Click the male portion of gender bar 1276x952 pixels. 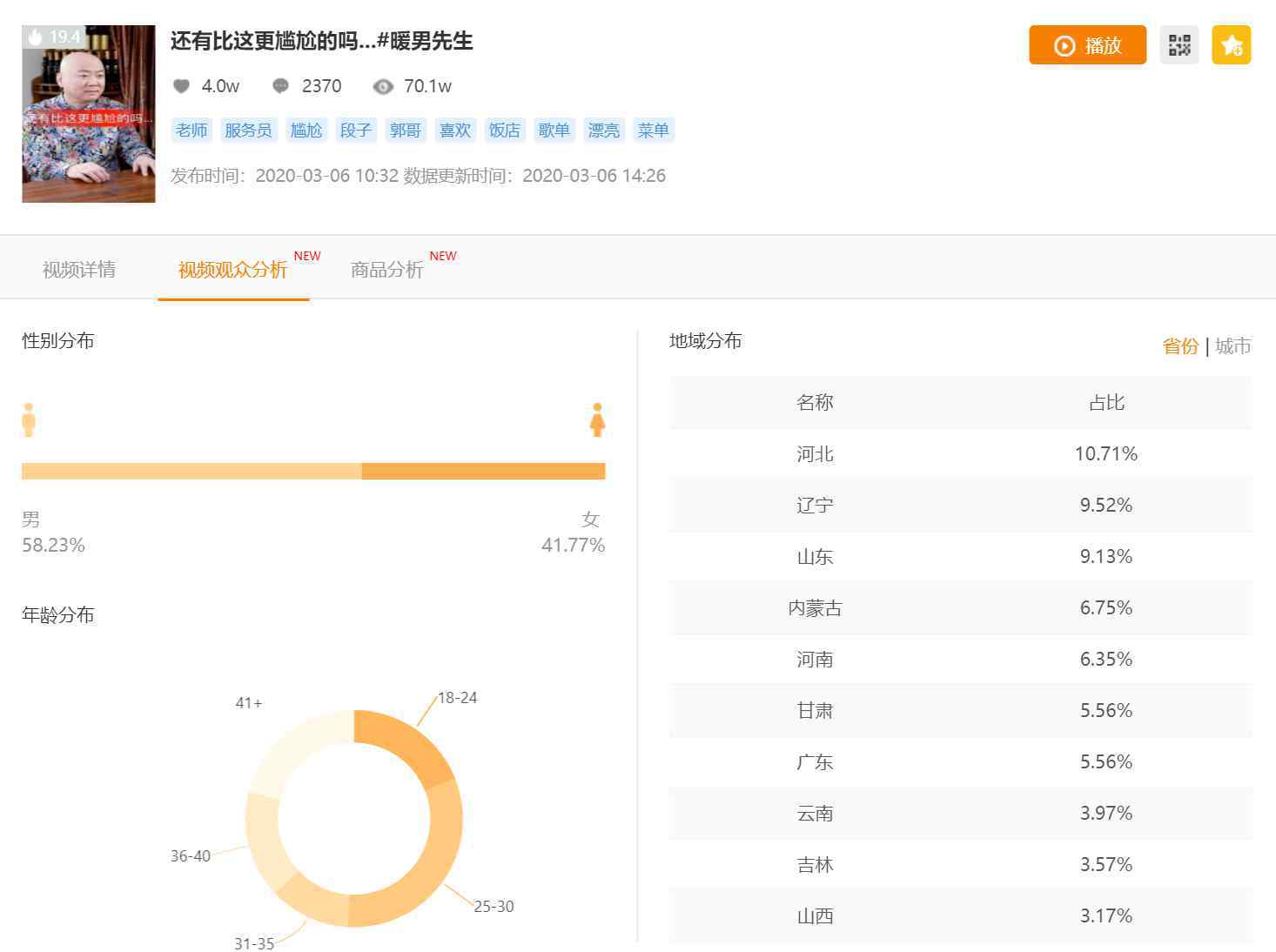(x=191, y=472)
